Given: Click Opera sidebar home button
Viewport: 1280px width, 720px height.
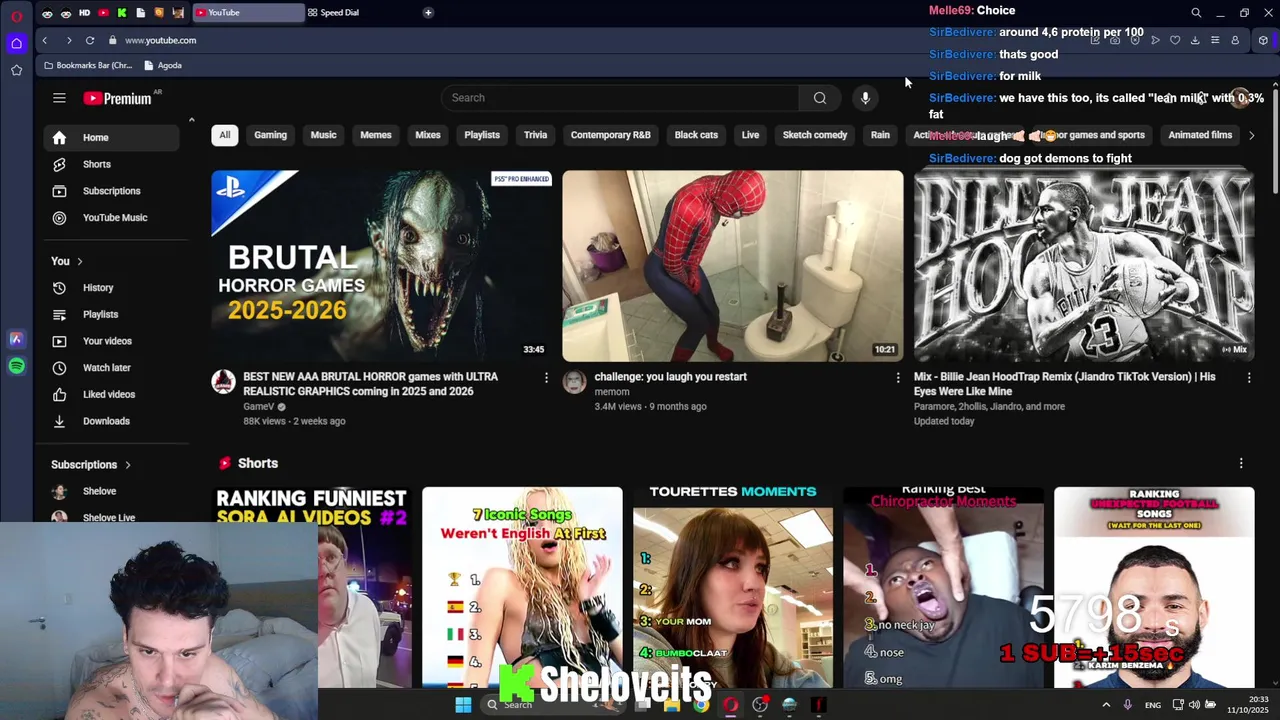Looking at the screenshot, I should coord(16,43).
